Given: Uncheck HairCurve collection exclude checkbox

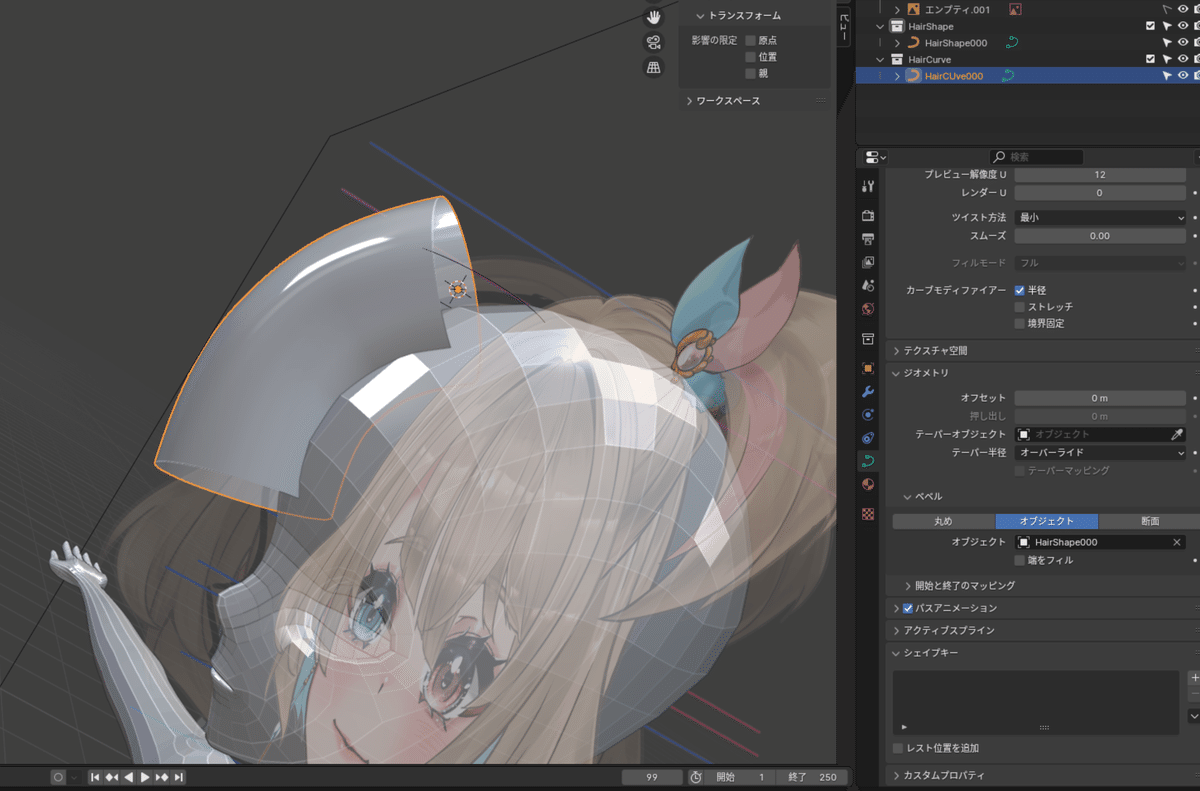Looking at the screenshot, I should coord(1150,59).
